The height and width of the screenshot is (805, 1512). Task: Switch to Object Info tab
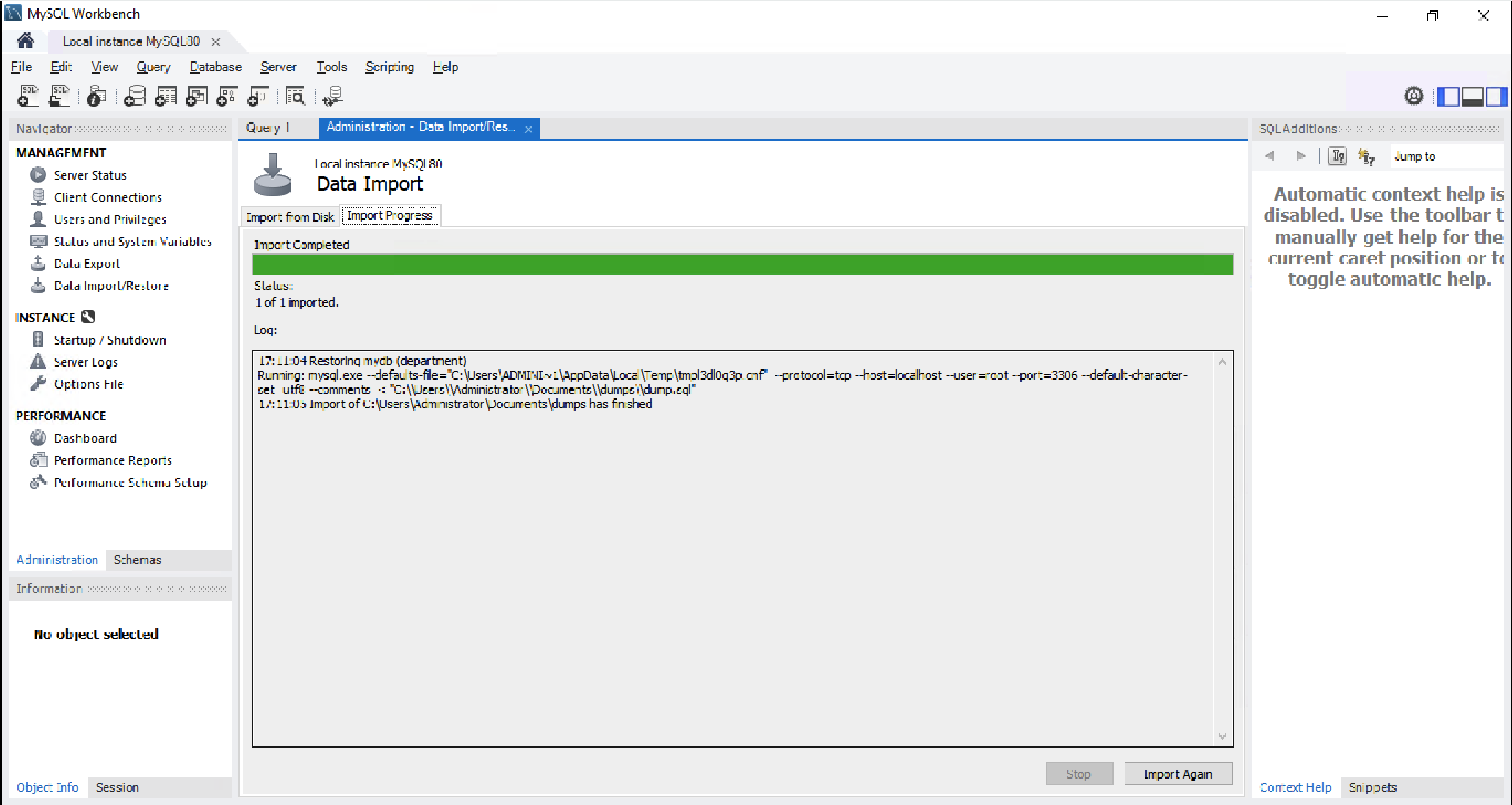48,788
